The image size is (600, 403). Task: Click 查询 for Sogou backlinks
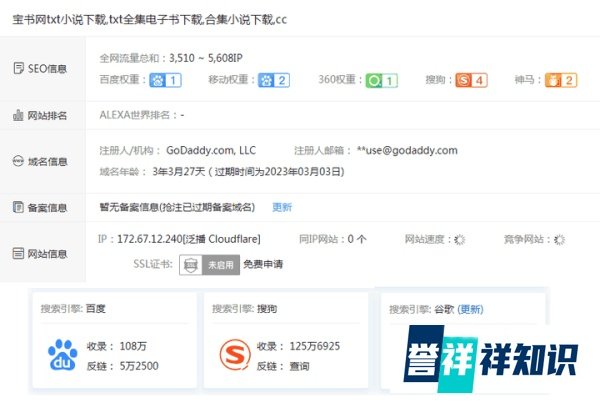coord(299,366)
